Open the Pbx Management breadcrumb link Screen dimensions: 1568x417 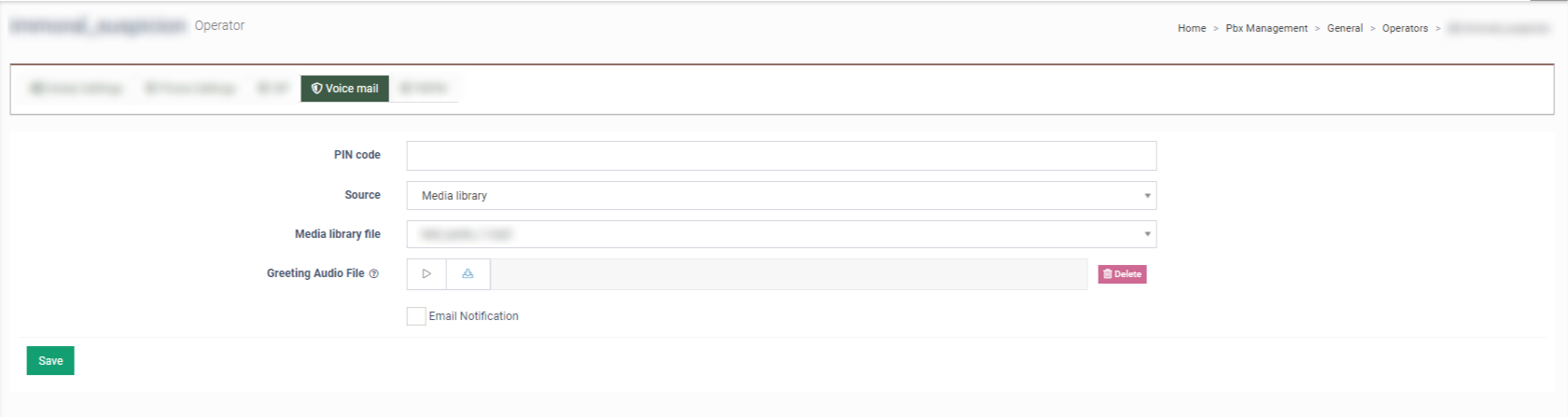point(1266,29)
